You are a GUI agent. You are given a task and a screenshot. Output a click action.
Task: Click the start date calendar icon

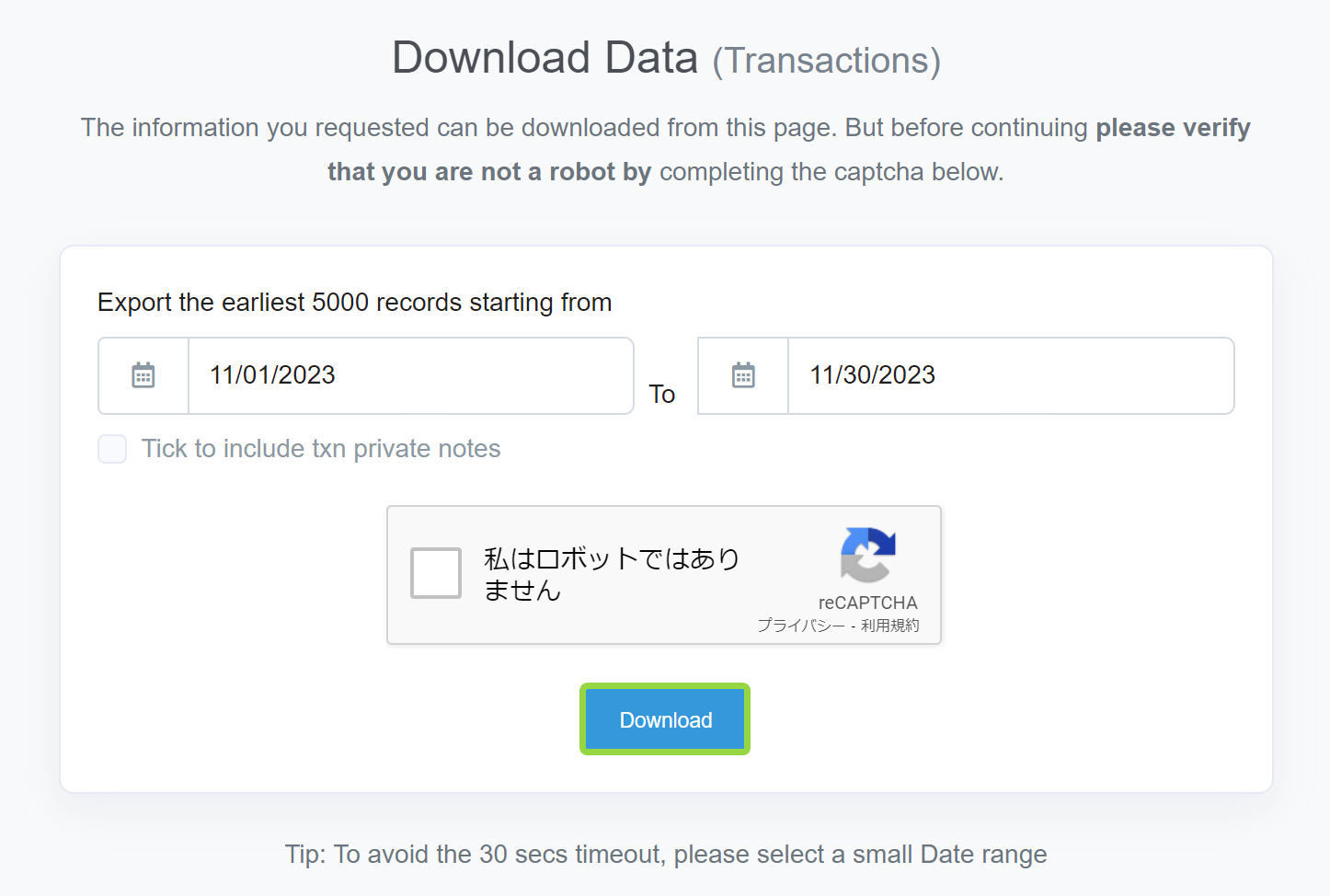tap(143, 375)
